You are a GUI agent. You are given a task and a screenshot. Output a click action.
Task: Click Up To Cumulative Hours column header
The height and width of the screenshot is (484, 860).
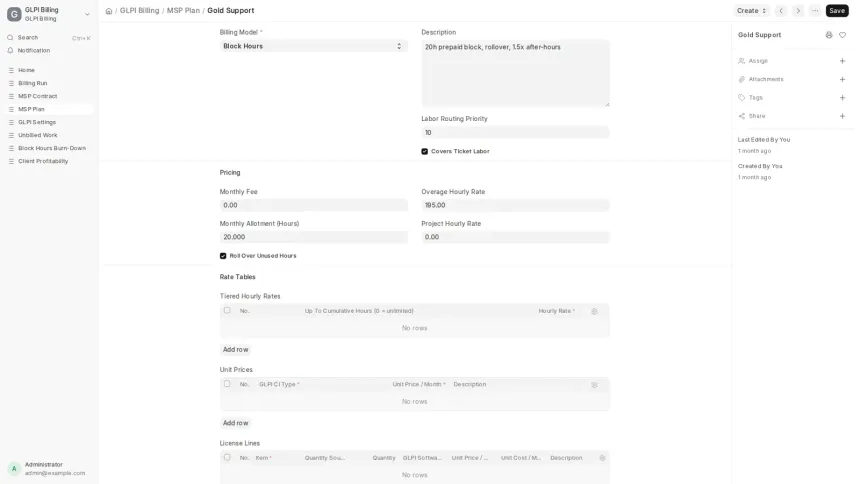pos(359,311)
